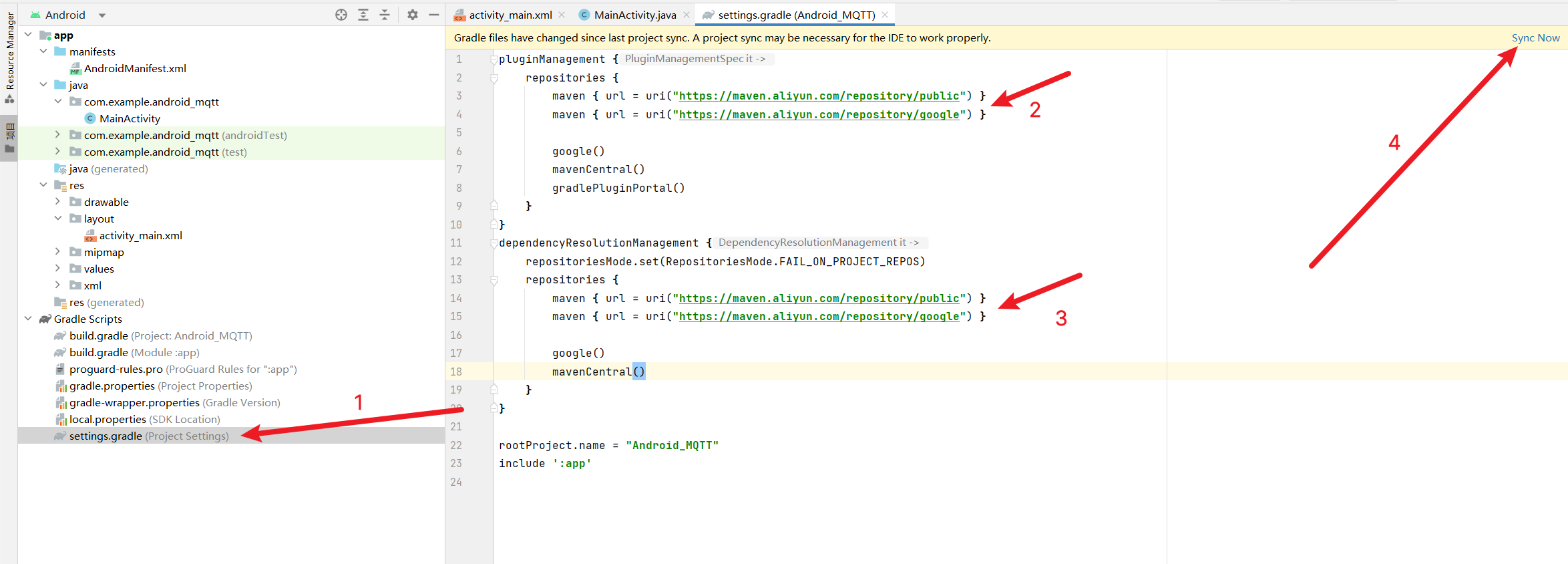
Task: Expand com.example.android_mqtt (androidTest) package
Action: pyautogui.click(x=58, y=134)
